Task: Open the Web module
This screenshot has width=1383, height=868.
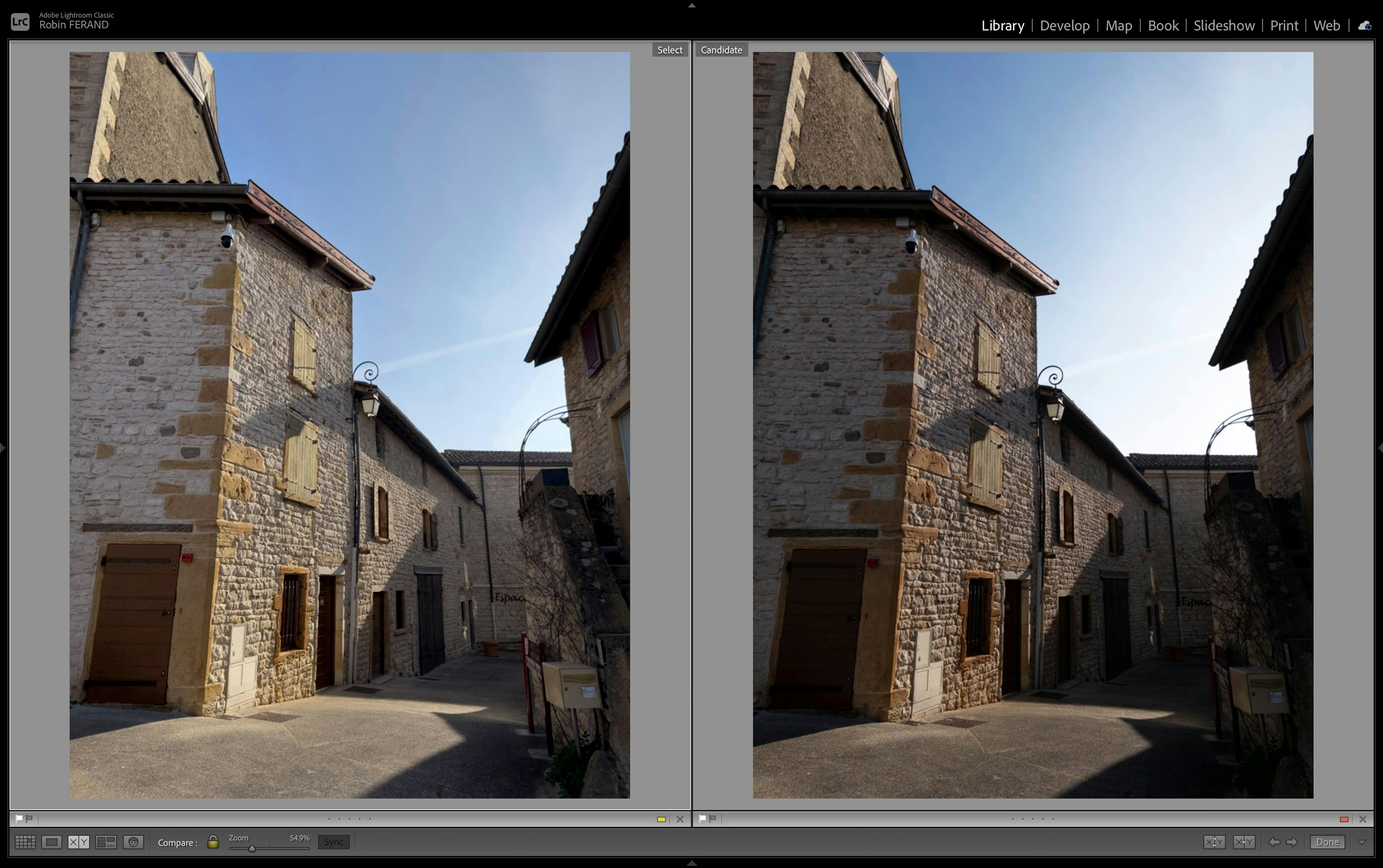Action: pyautogui.click(x=1327, y=25)
